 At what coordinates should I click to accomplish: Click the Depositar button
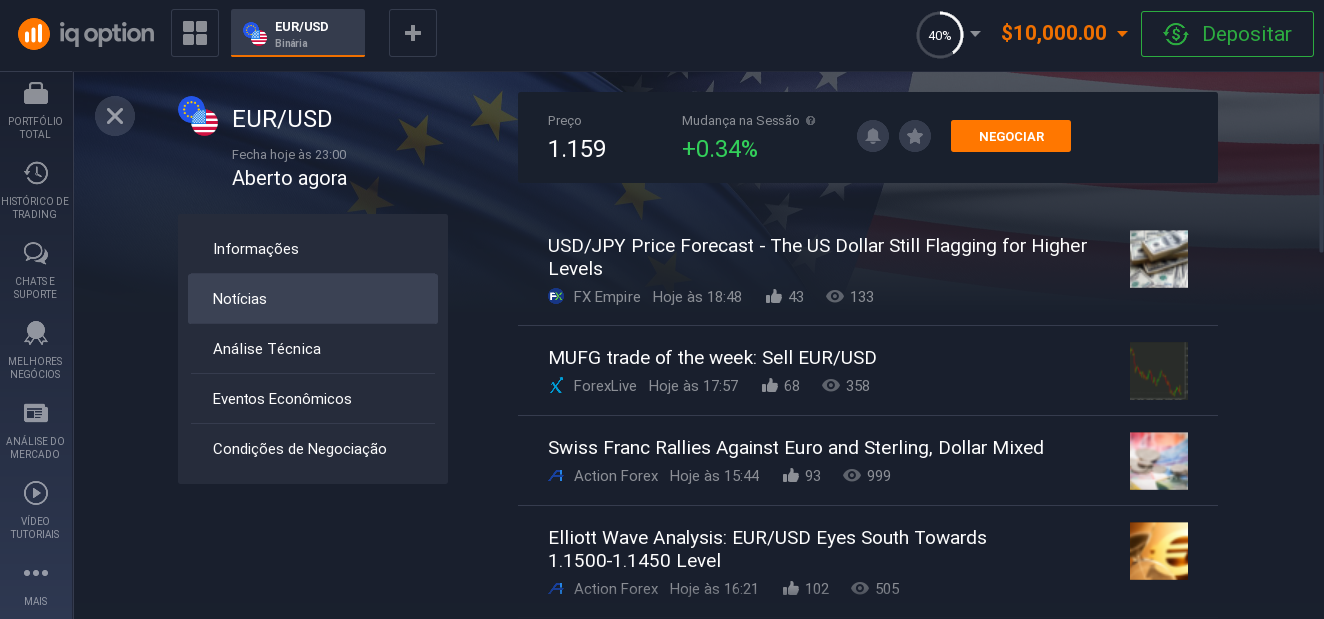pos(1227,34)
